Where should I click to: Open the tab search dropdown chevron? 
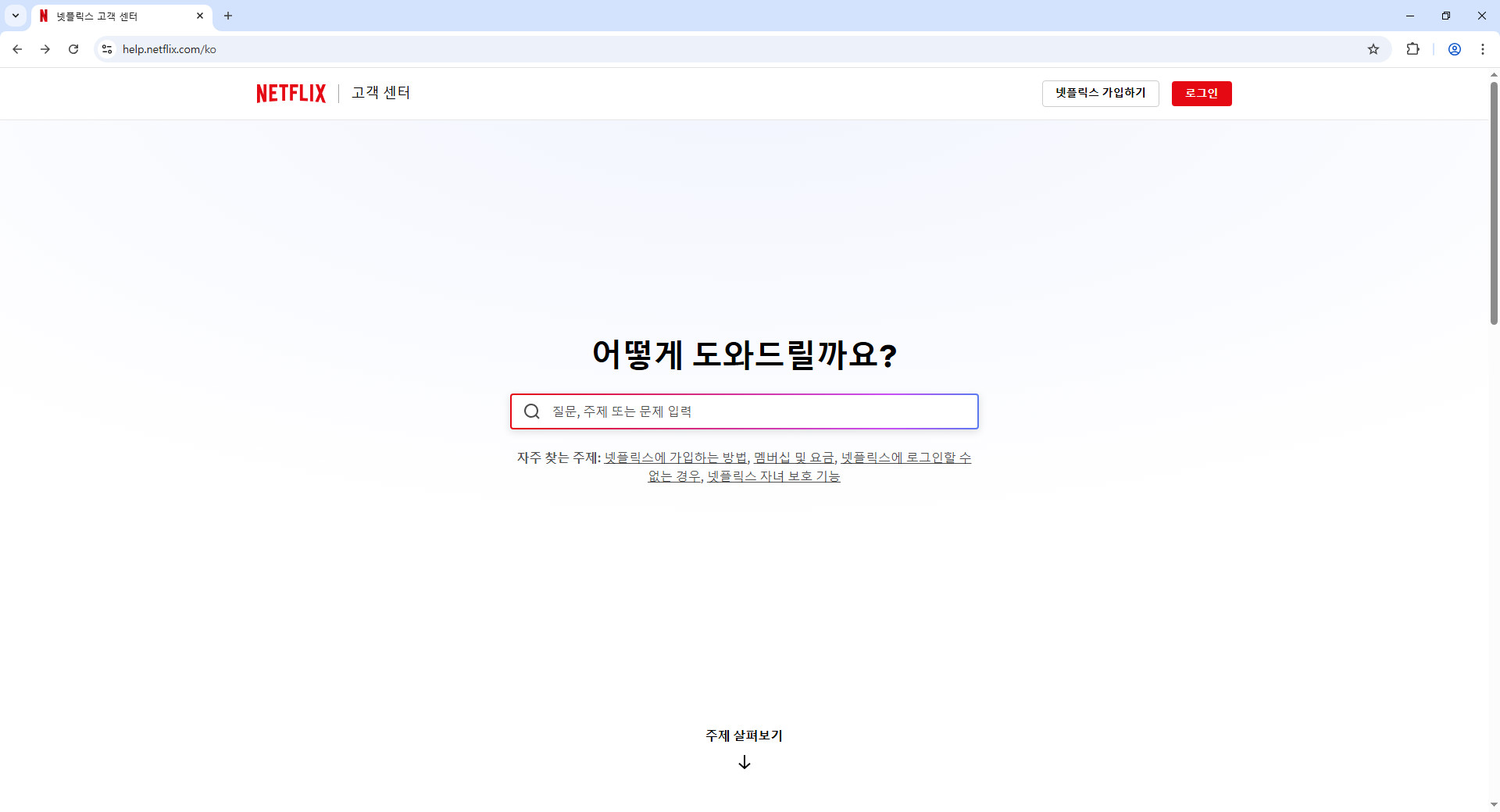pyautogui.click(x=15, y=16)
